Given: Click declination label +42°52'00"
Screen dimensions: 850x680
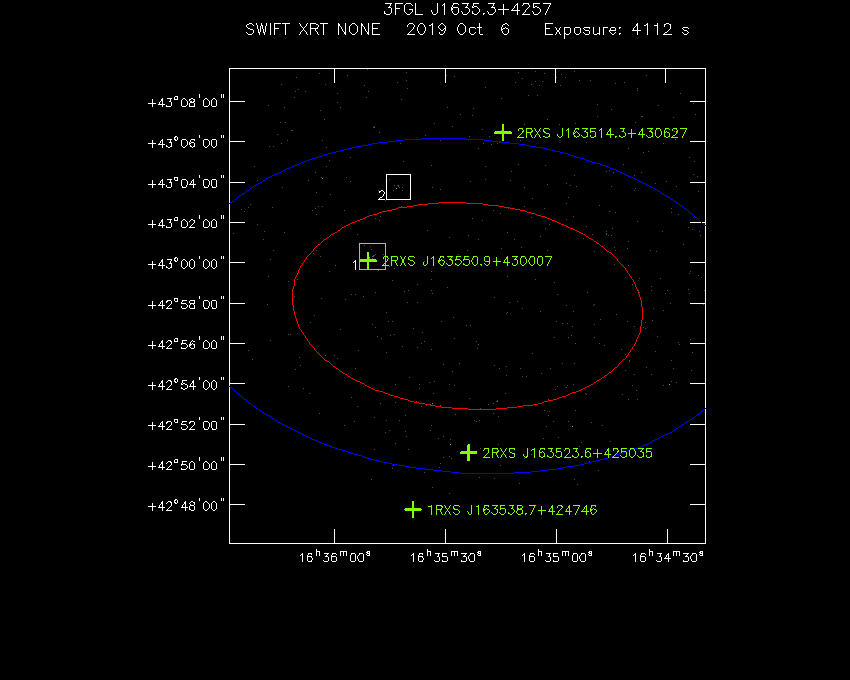Looking at the screenshot, I should (186, 425).
